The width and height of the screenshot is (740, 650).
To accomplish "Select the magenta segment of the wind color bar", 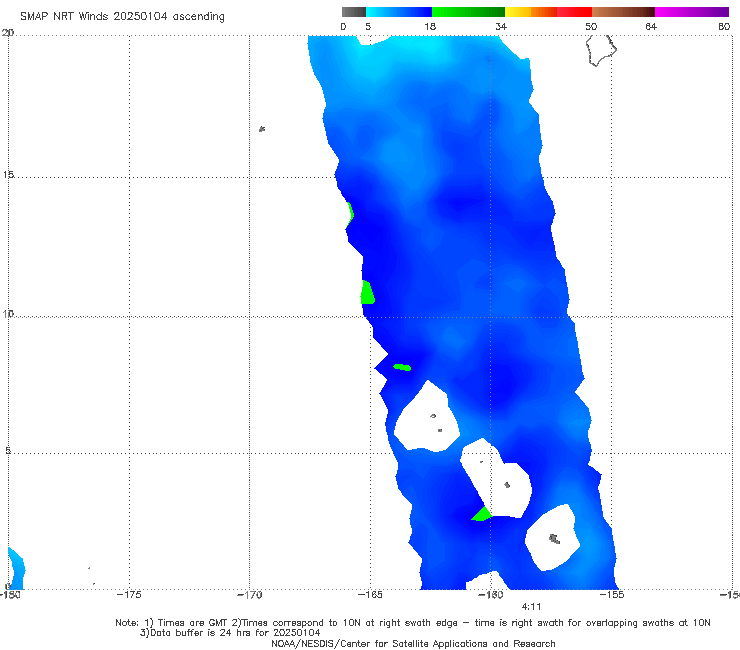I will (692, 12).
